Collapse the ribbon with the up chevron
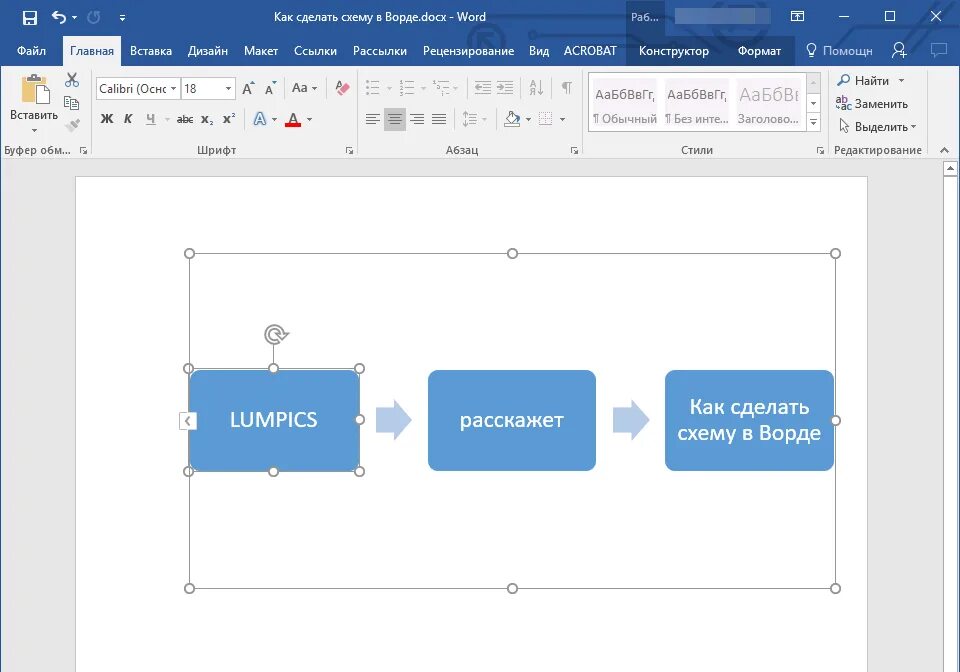The height and width of the screenshot is (672, 960). click(x=944, y=150)
